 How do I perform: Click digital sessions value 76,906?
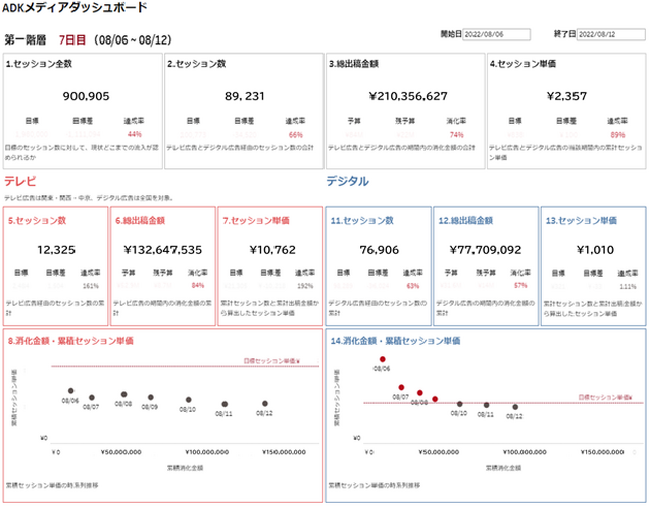tap(379, 250)
